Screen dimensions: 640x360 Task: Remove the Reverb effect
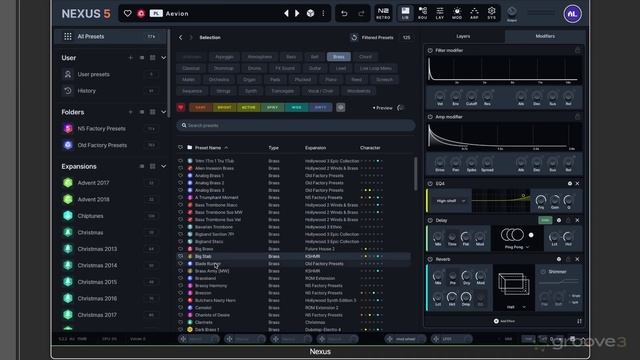click(x=577, y=259)
